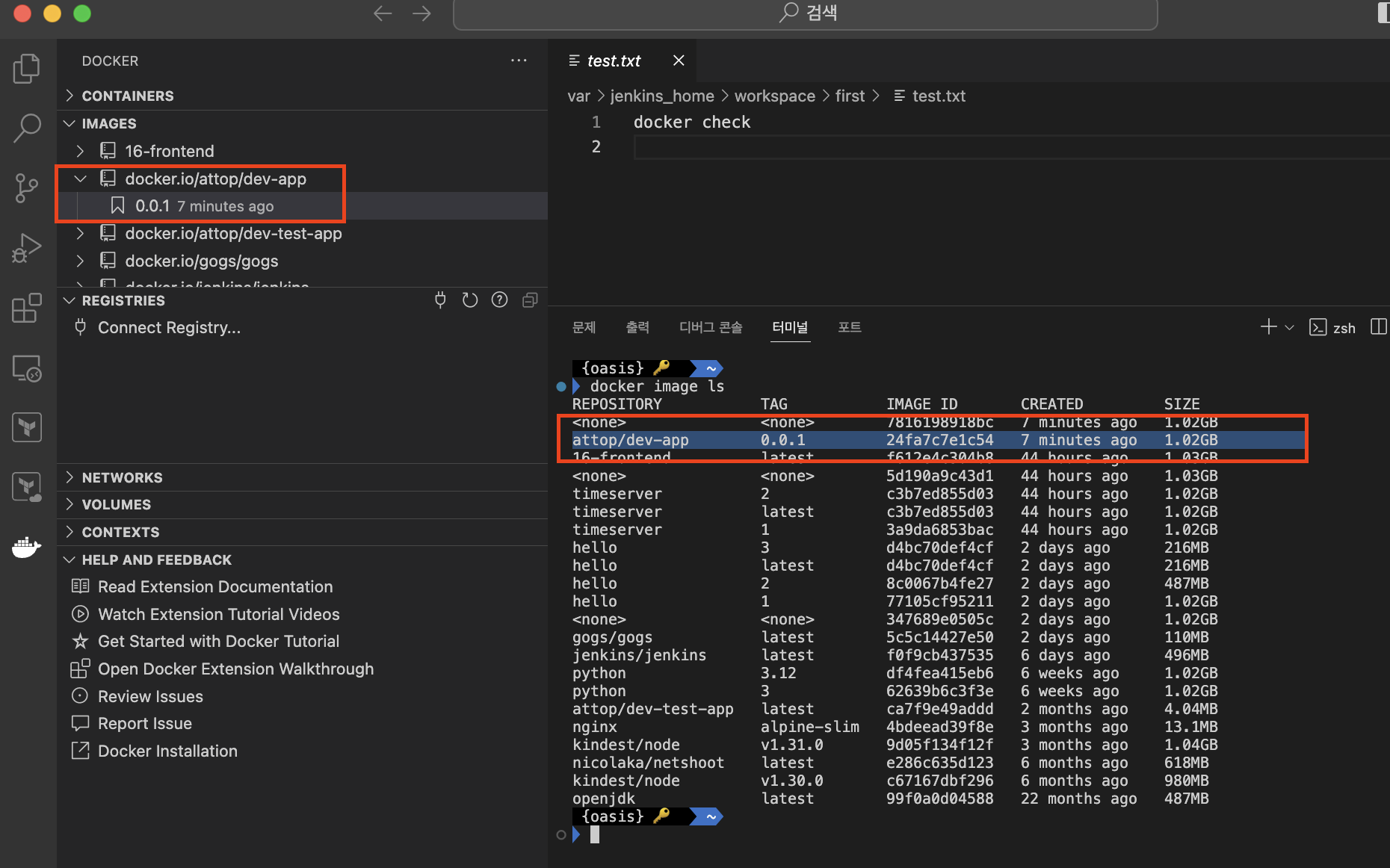Collapse the HELP AND FEEDBACK section
Viewport: 1390px width, 868px height.
pos(302,559)
